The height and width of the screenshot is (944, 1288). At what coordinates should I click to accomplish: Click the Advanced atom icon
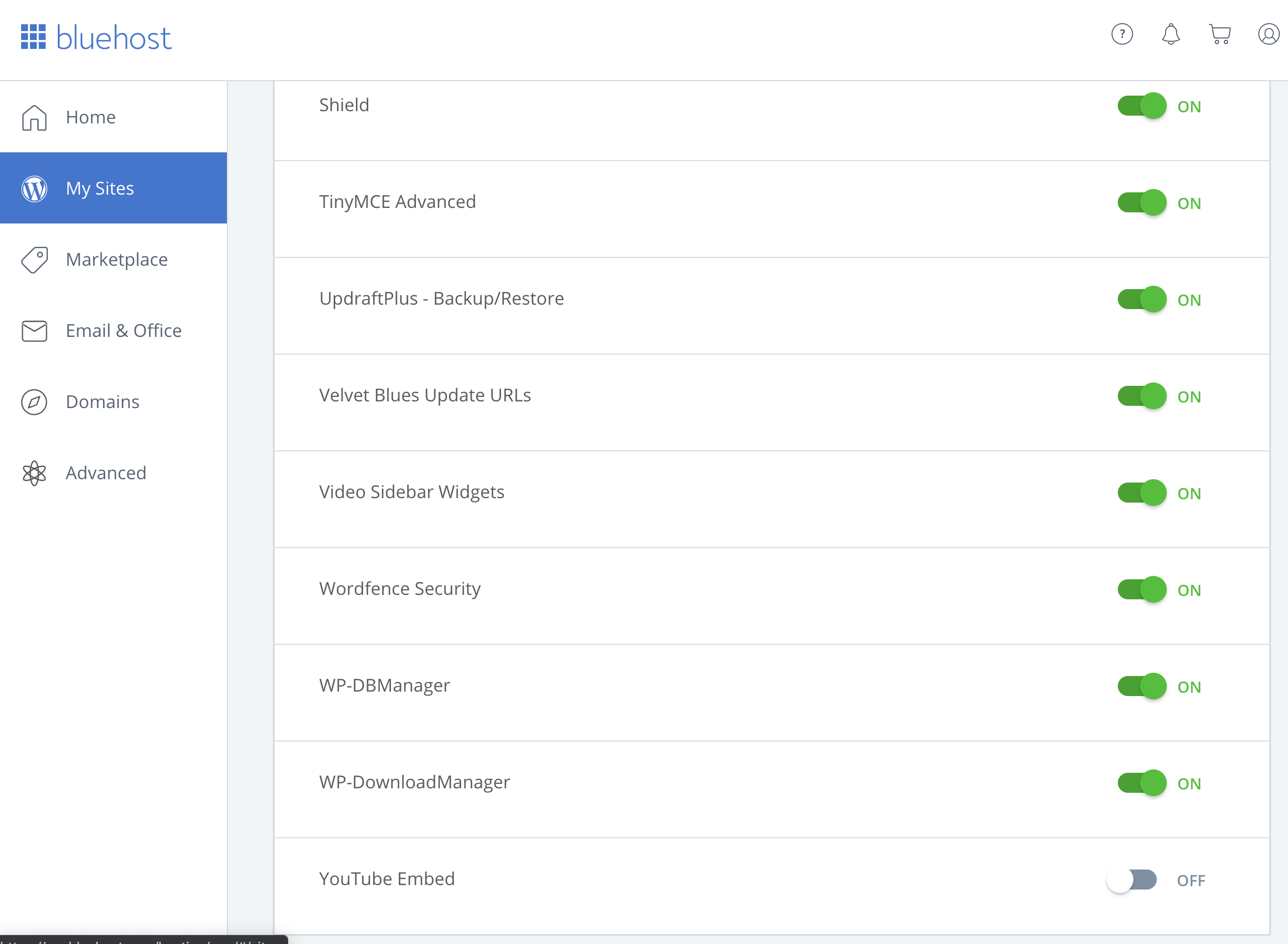pos(34,473)
